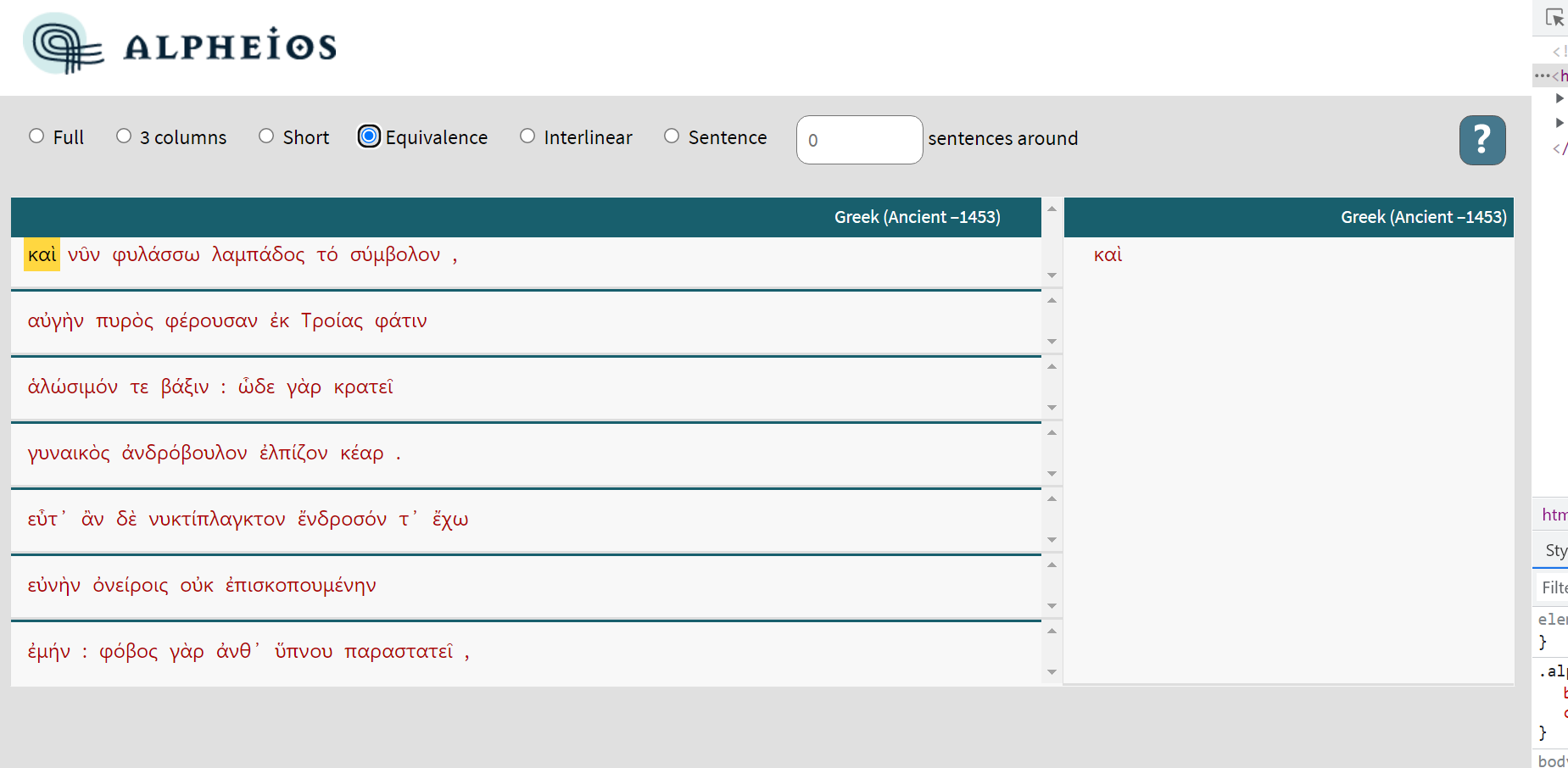This screenshot has width=1568, height=768.
Task: Enable the Interlinear display mode
Action: point(527,136)
